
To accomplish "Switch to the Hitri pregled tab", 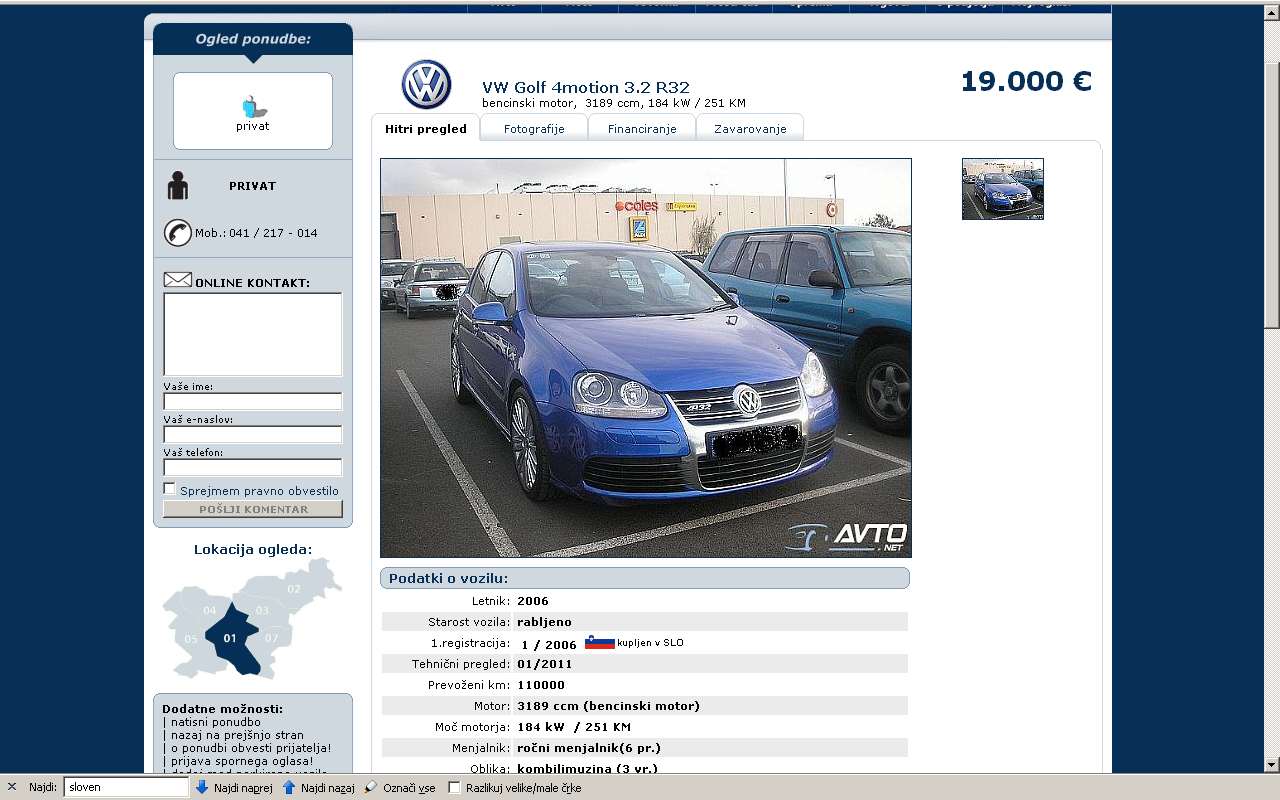I will 426,129.
